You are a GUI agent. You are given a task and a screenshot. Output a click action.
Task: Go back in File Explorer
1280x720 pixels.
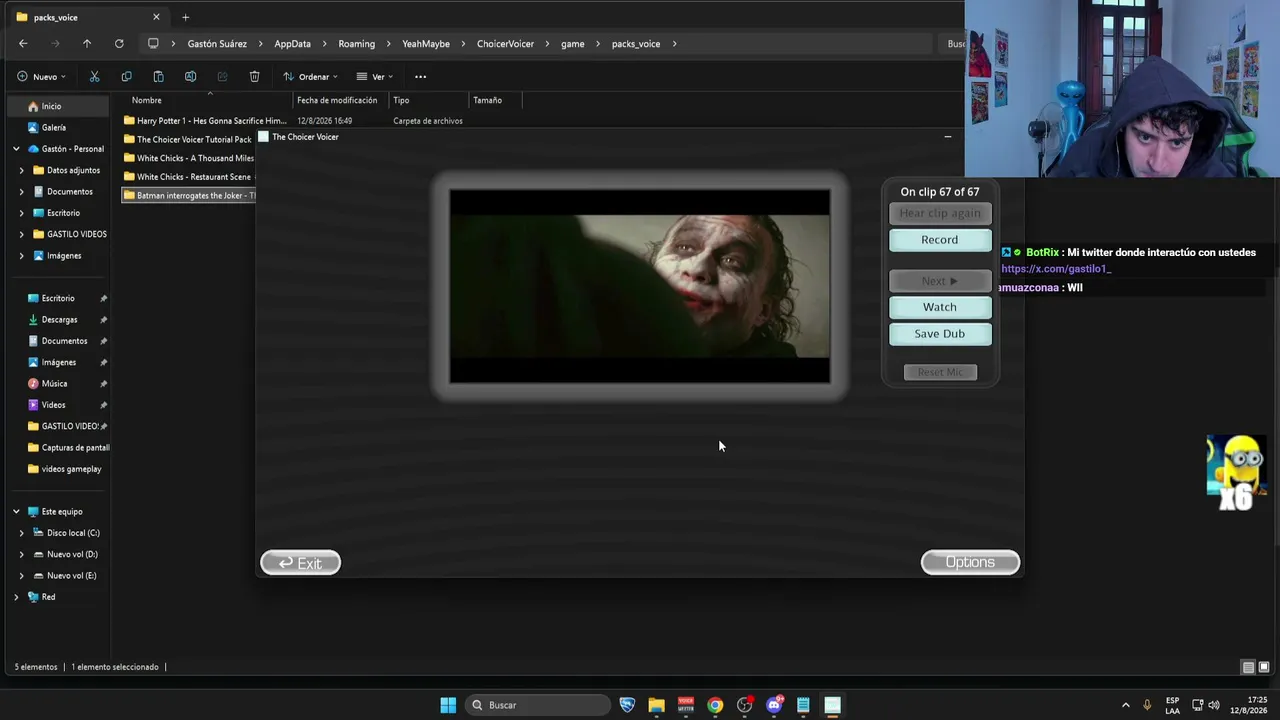tap(23, 44)
